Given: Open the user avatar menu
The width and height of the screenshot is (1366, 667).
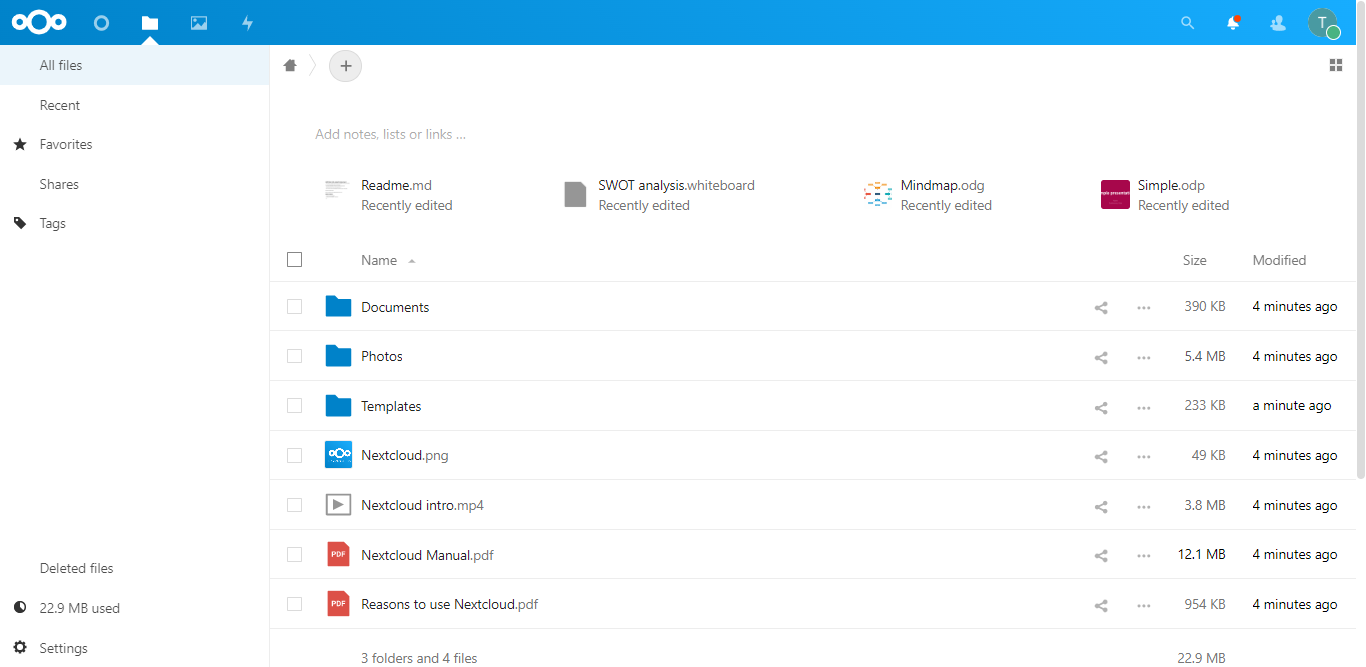Looking at the screenshot, I should tap(1323, 22).
